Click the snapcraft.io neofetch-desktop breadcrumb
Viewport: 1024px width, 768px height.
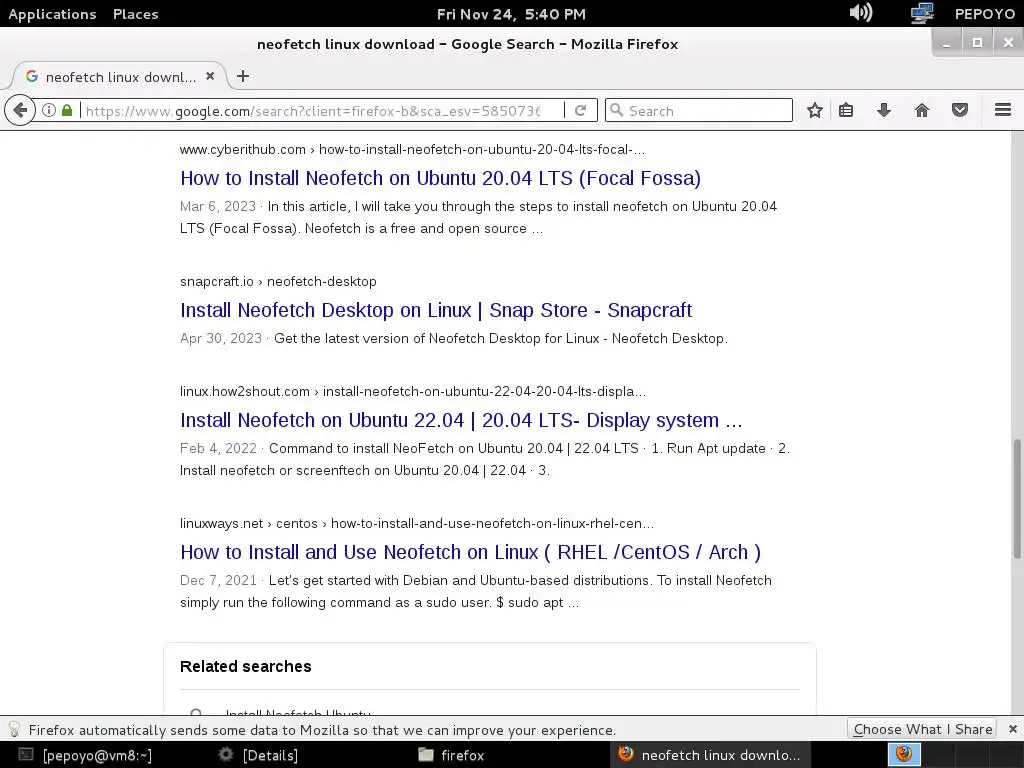tap(278, 281)
